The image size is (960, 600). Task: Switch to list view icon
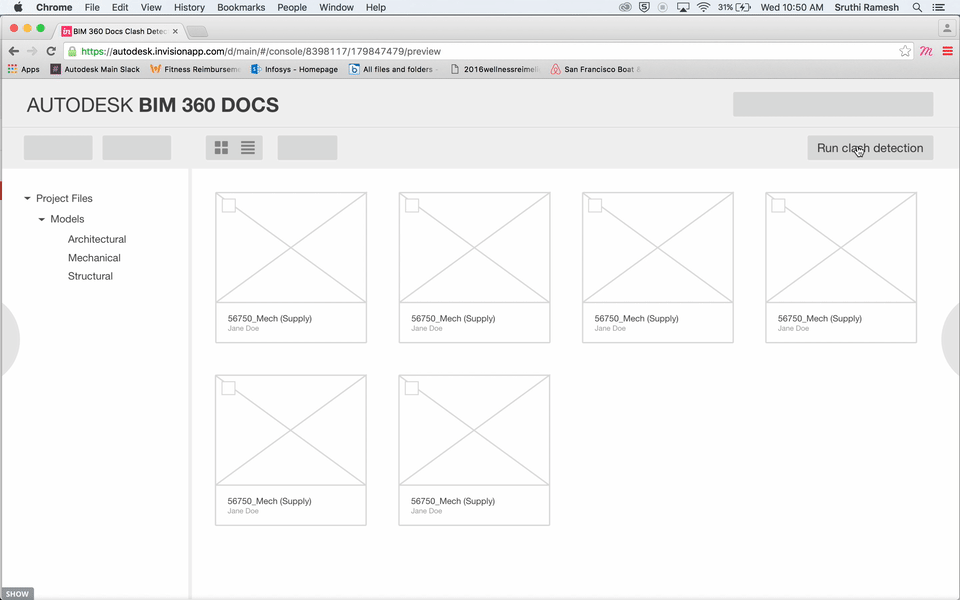click(248, 148)
